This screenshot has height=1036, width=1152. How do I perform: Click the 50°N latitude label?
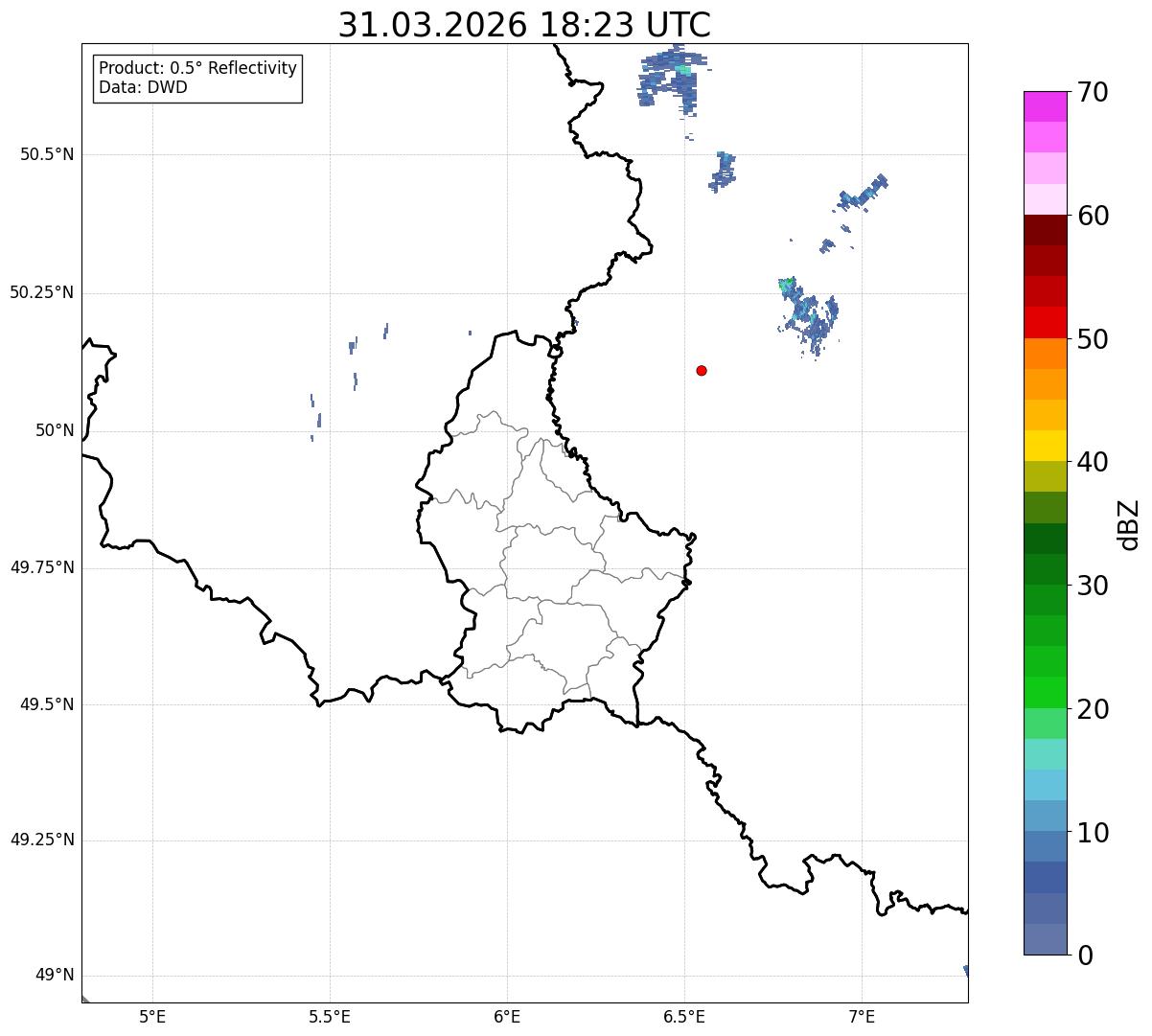[x=55, y=430]
